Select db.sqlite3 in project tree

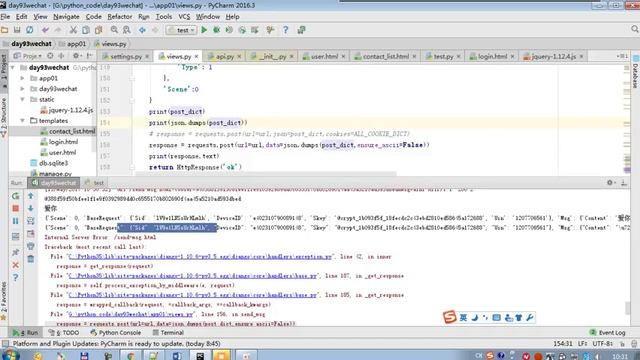[x=49, y=163]
